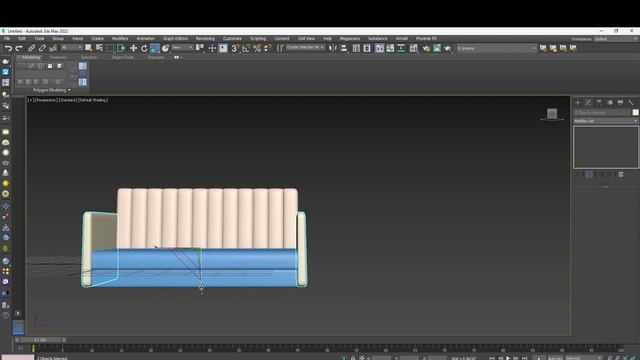Open the Rendered Frame Window icon

437,48
